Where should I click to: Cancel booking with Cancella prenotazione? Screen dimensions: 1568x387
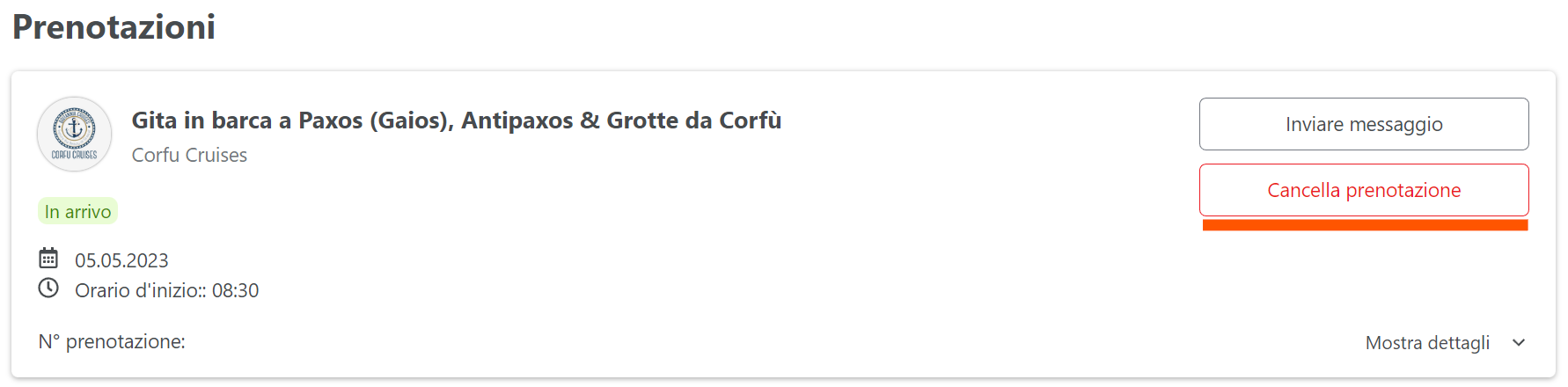(x=1364, y=190)
